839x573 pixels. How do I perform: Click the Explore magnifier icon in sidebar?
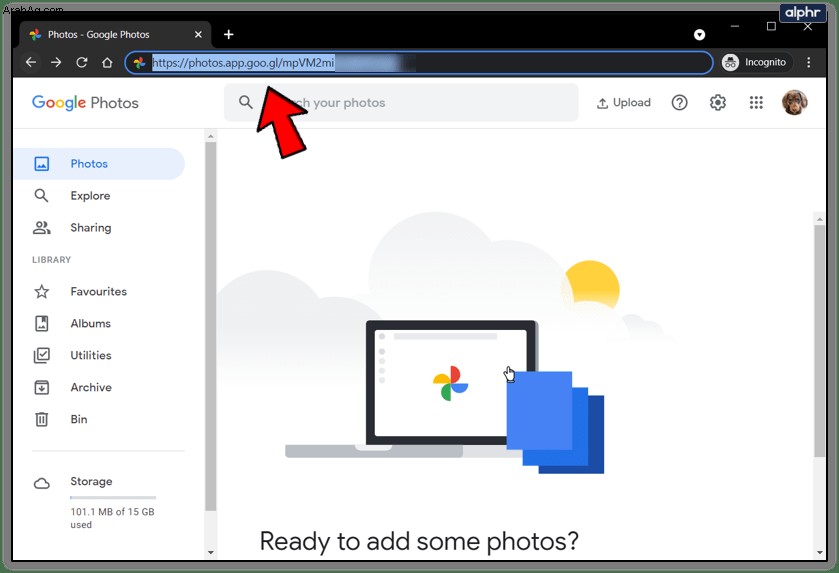(41, 196)
